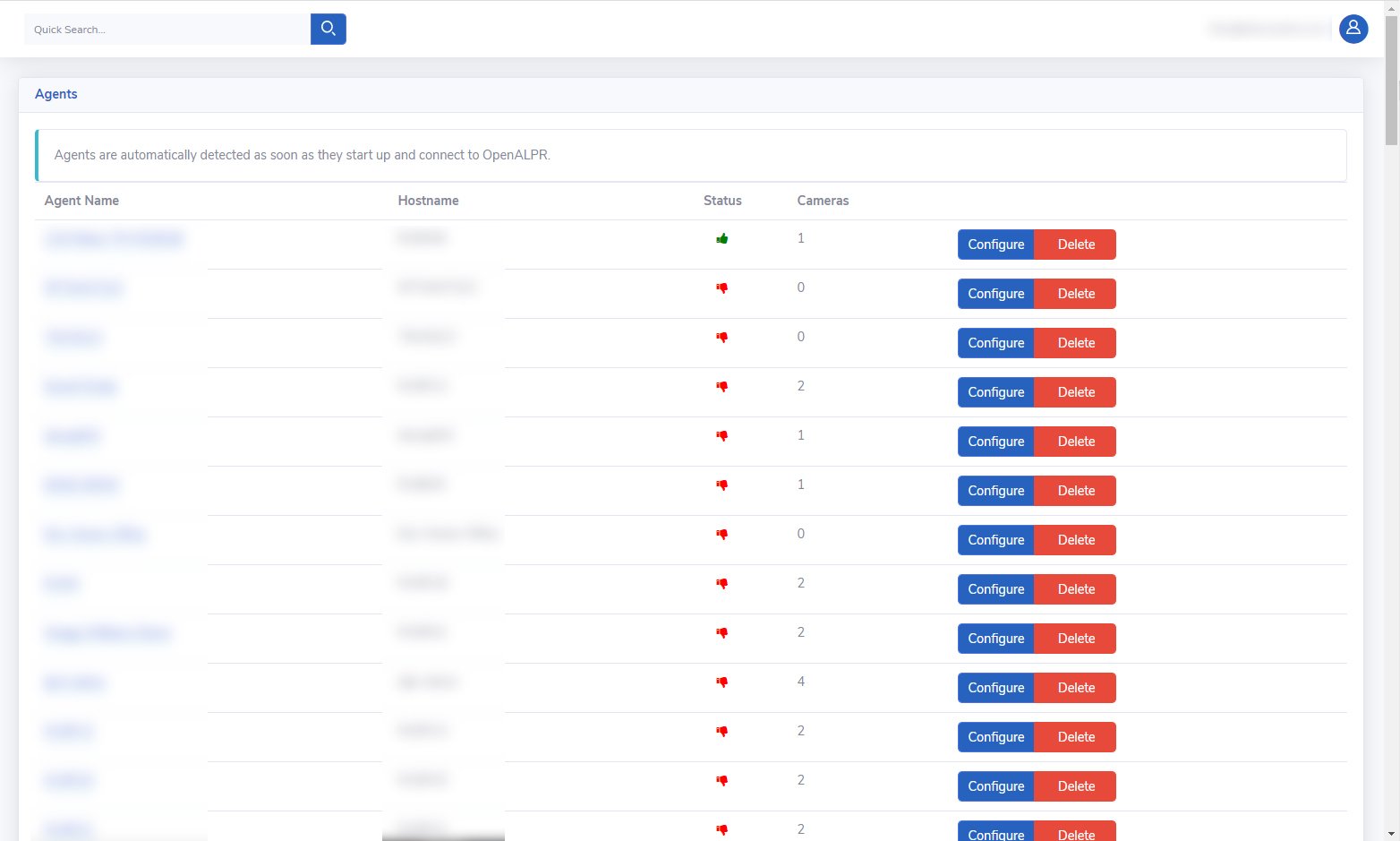
Task: Click the green thumbs-up status icon
Action: pyautogui.click(x=722, y=238)
